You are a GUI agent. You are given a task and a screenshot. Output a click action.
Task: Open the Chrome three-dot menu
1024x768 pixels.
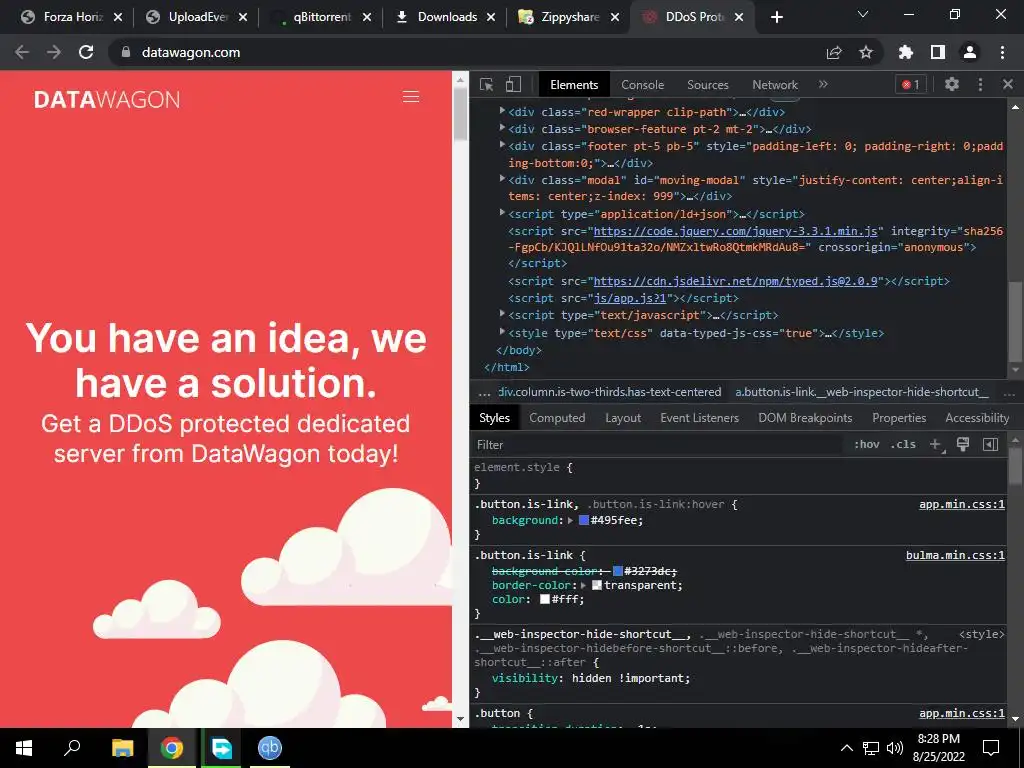coord(1002,52)
